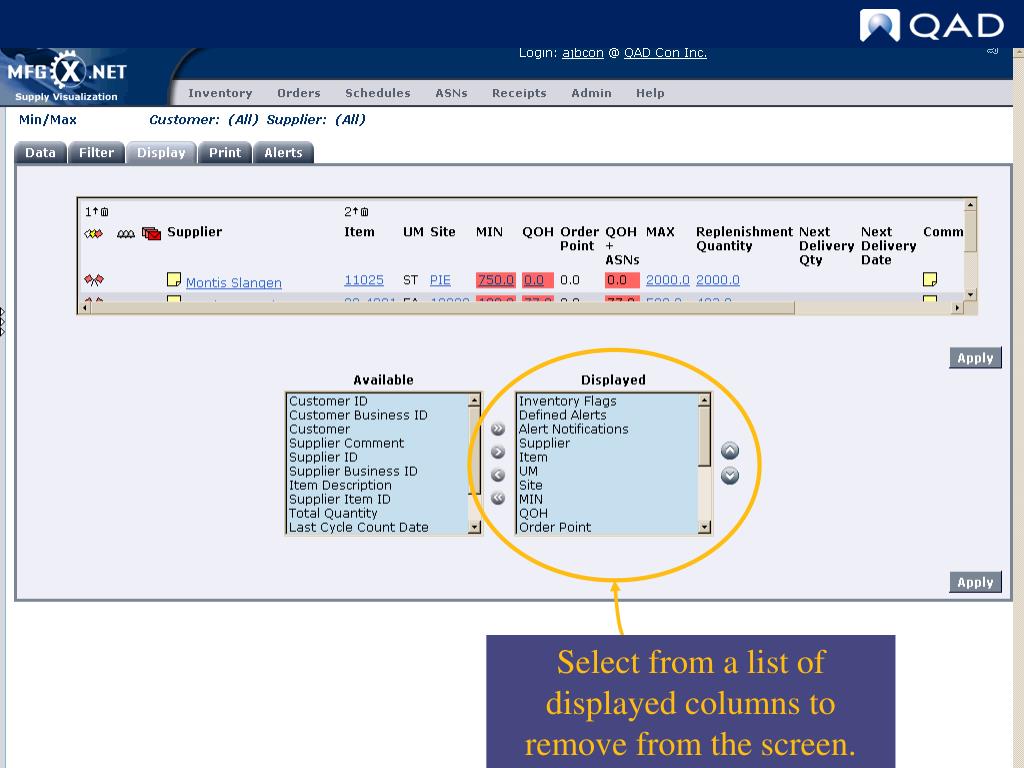Click the QAD logo
Viewport: 1024px width, 768px height.
pos(932,26)
